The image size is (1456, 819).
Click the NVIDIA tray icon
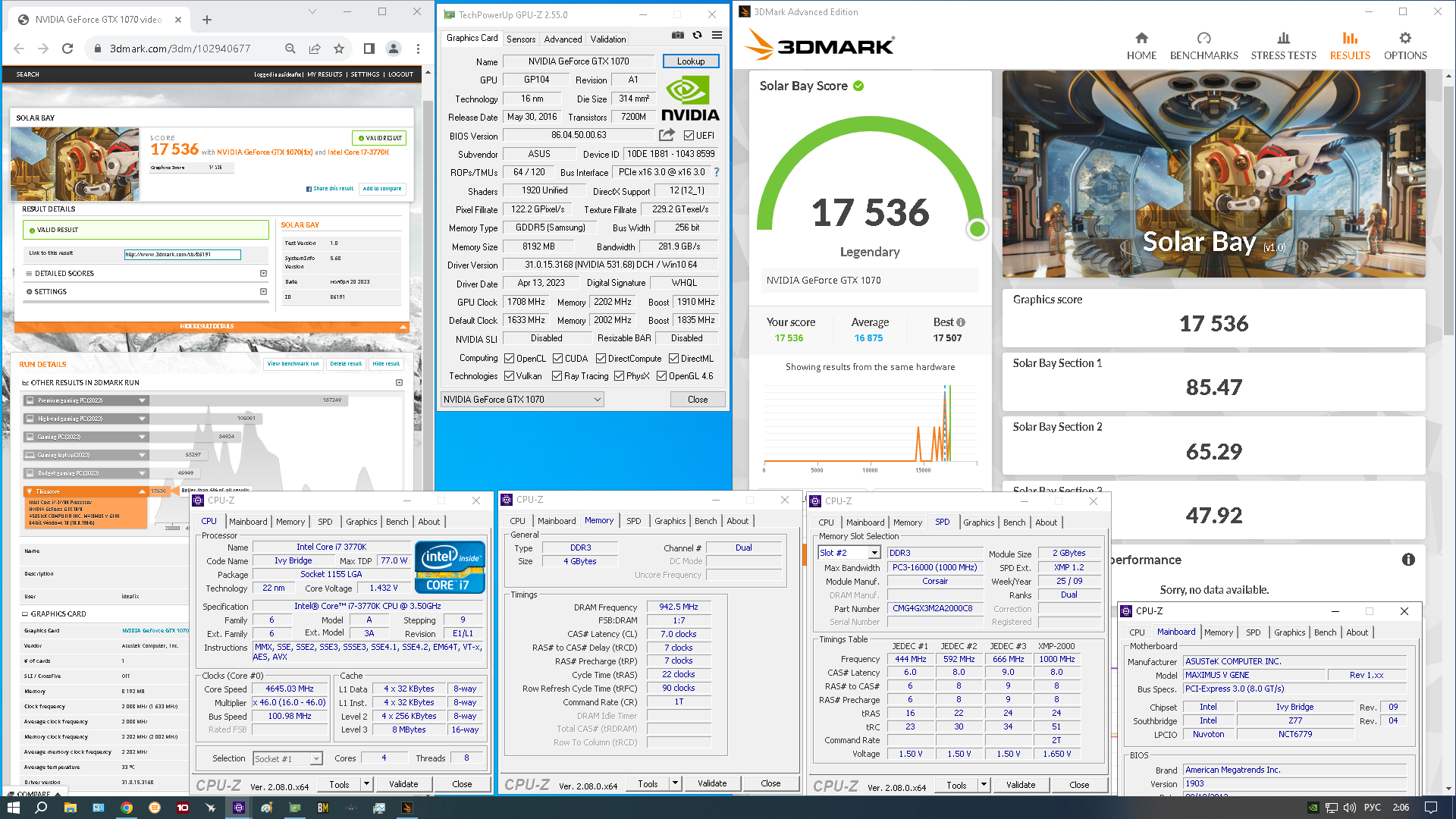coord(1313,808)
